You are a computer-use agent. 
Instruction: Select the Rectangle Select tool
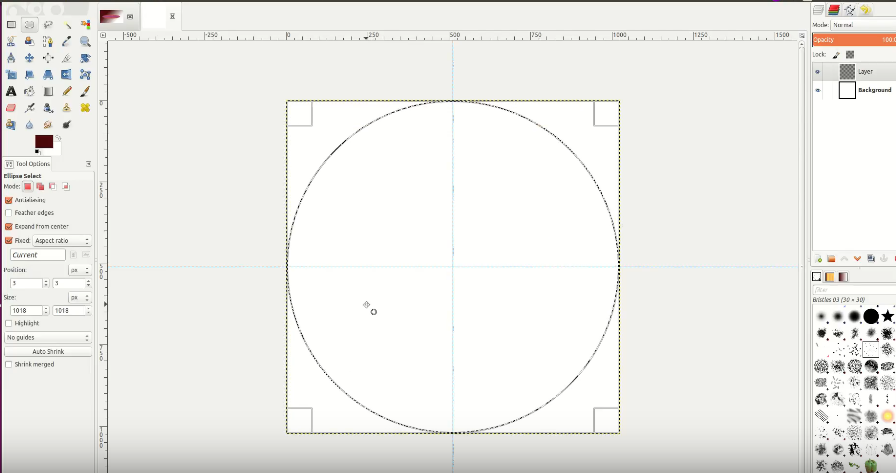pyautogui.click(x=11, y=25)
